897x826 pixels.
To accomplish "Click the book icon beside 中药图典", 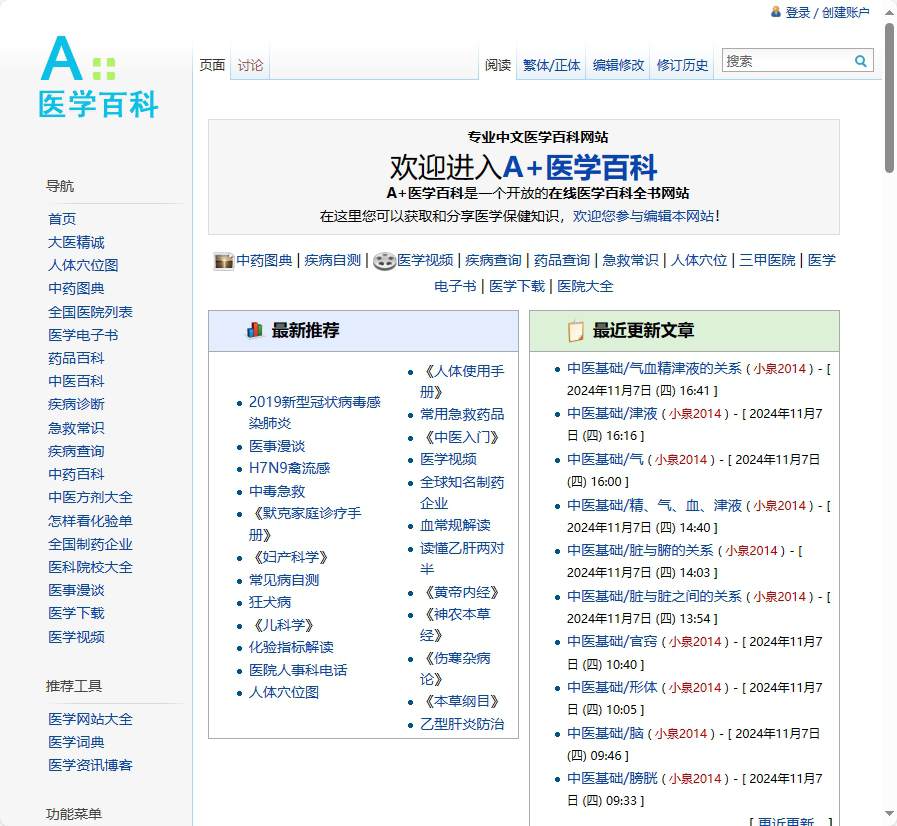I will pos(224,261).
